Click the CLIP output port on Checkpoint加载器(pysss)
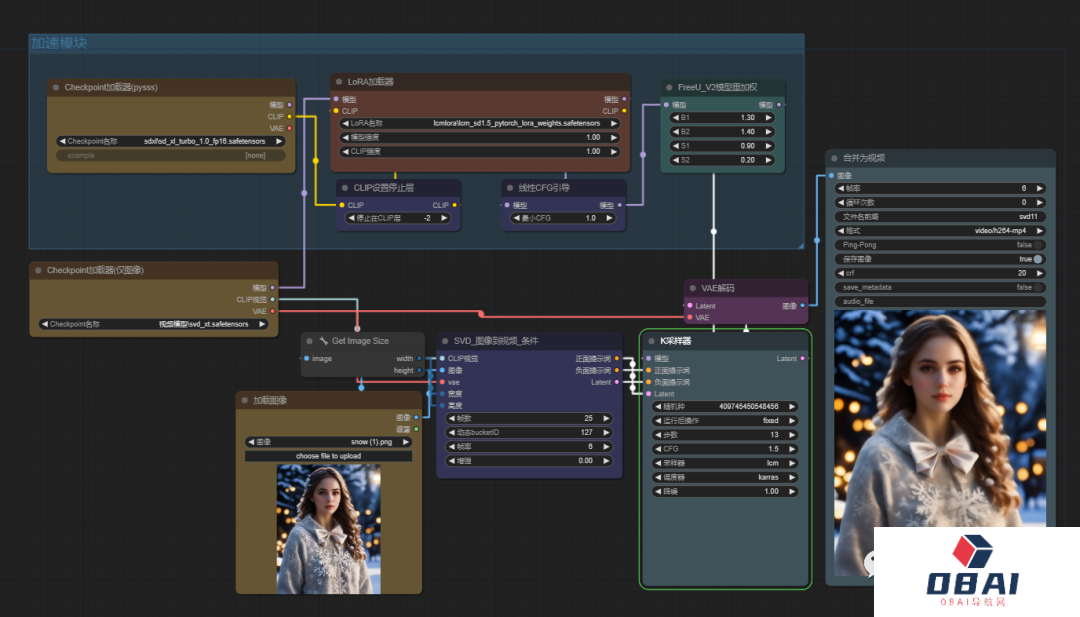The height and width of the screenshot is (617, 1080). tap(290, 116)
